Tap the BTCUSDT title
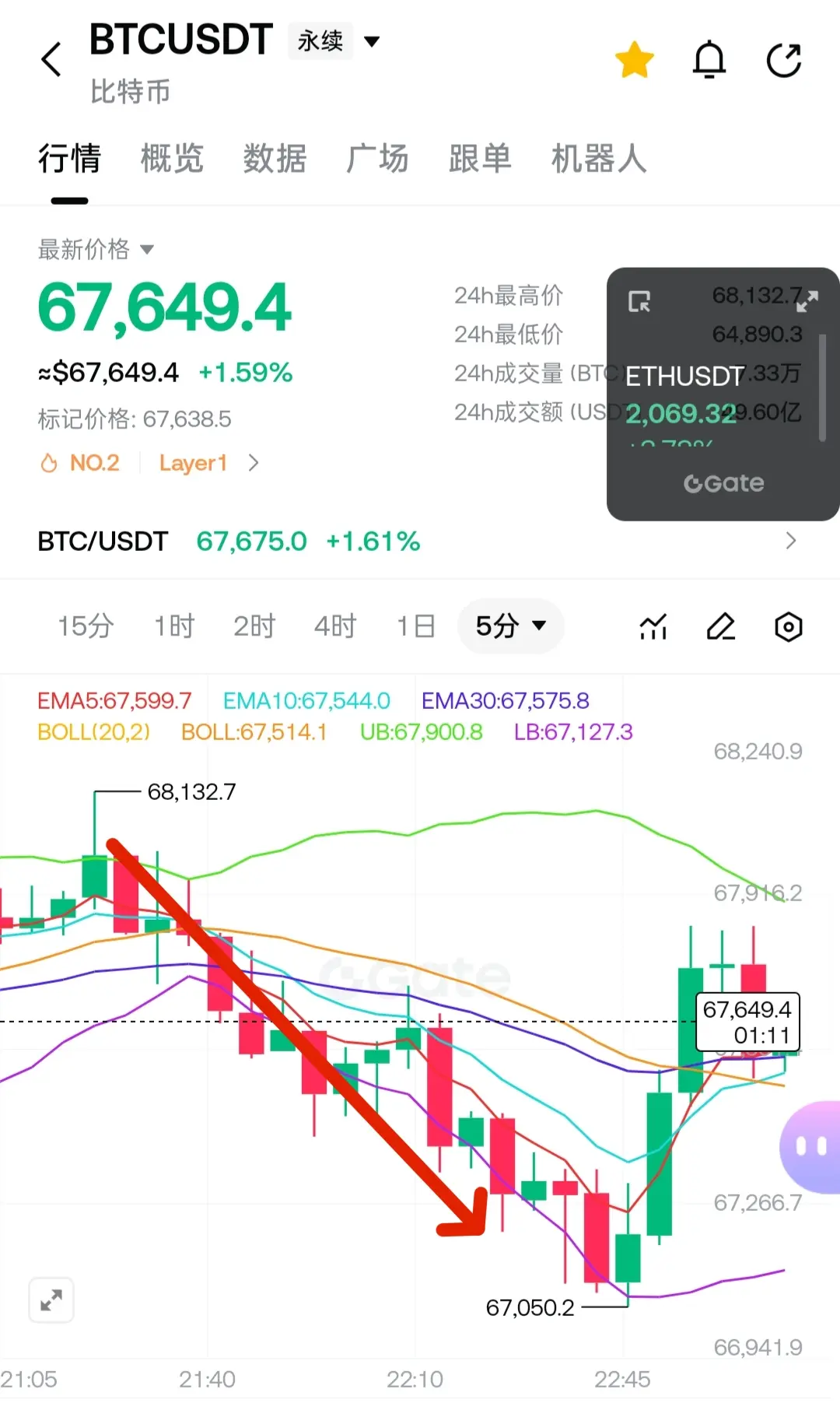The image size is (840, 1410). click(x=180, y=40)
